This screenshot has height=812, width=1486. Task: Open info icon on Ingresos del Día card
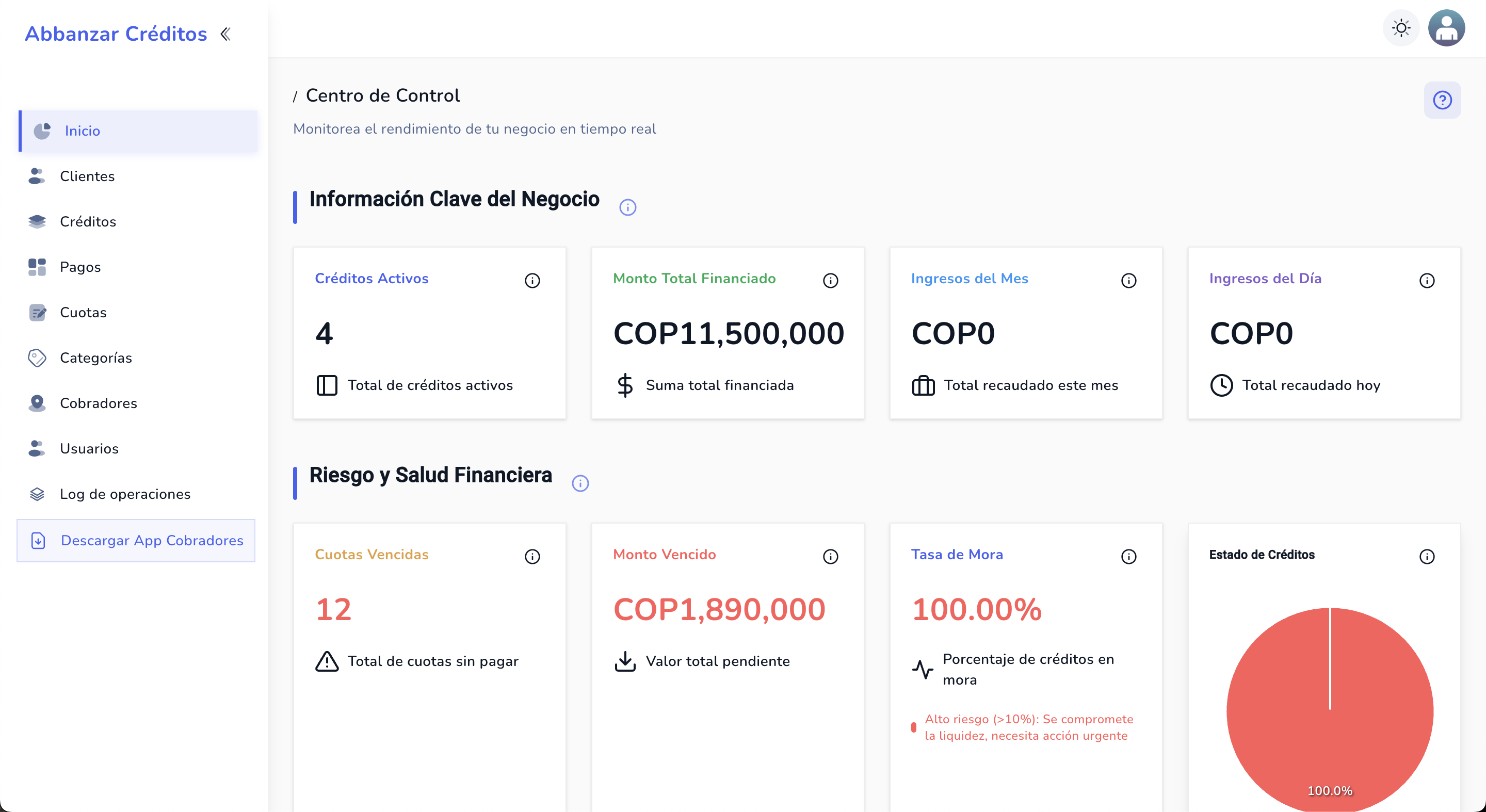pyautogui.click(x=1427, y=280)
